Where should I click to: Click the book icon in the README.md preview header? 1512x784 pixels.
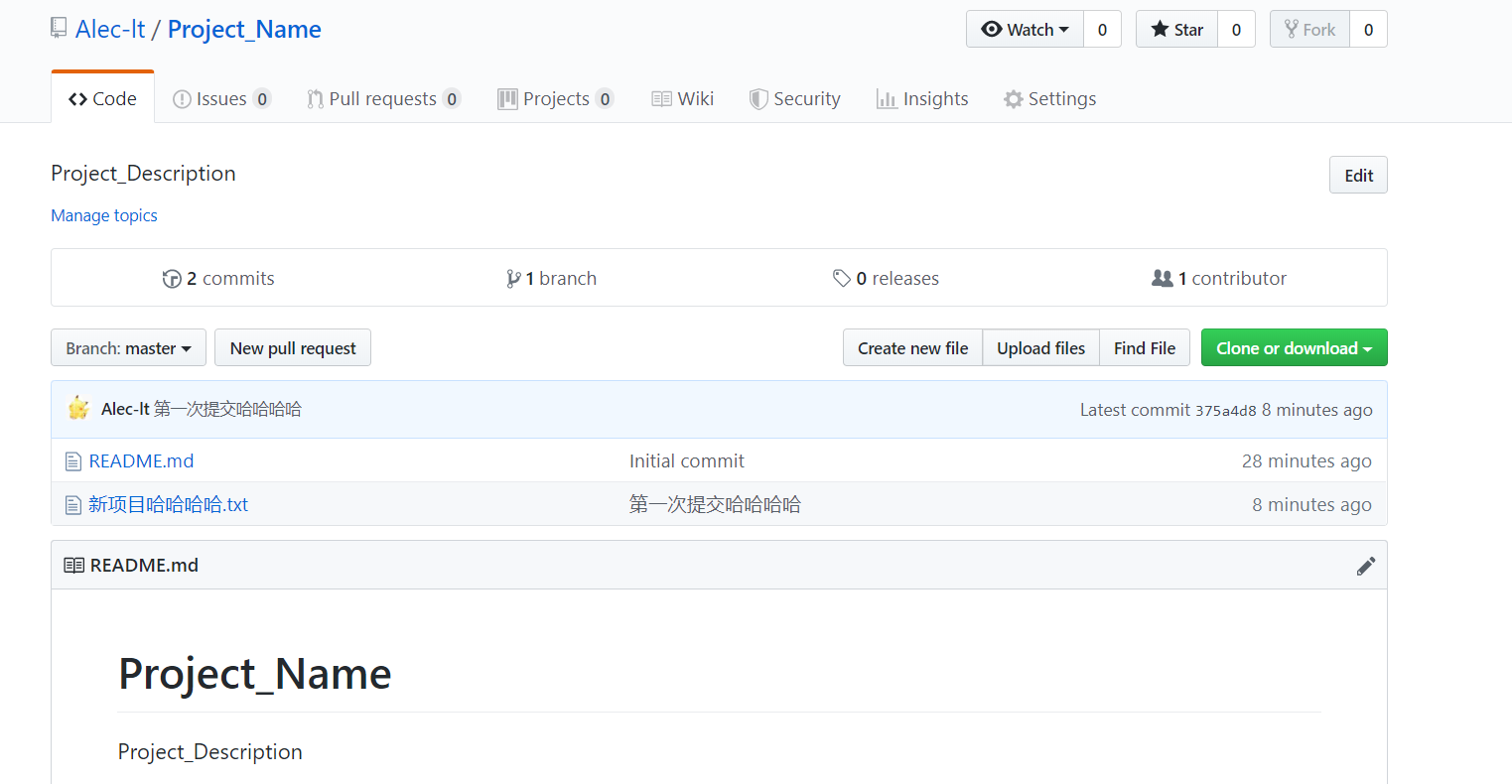(x=73, y=565)
